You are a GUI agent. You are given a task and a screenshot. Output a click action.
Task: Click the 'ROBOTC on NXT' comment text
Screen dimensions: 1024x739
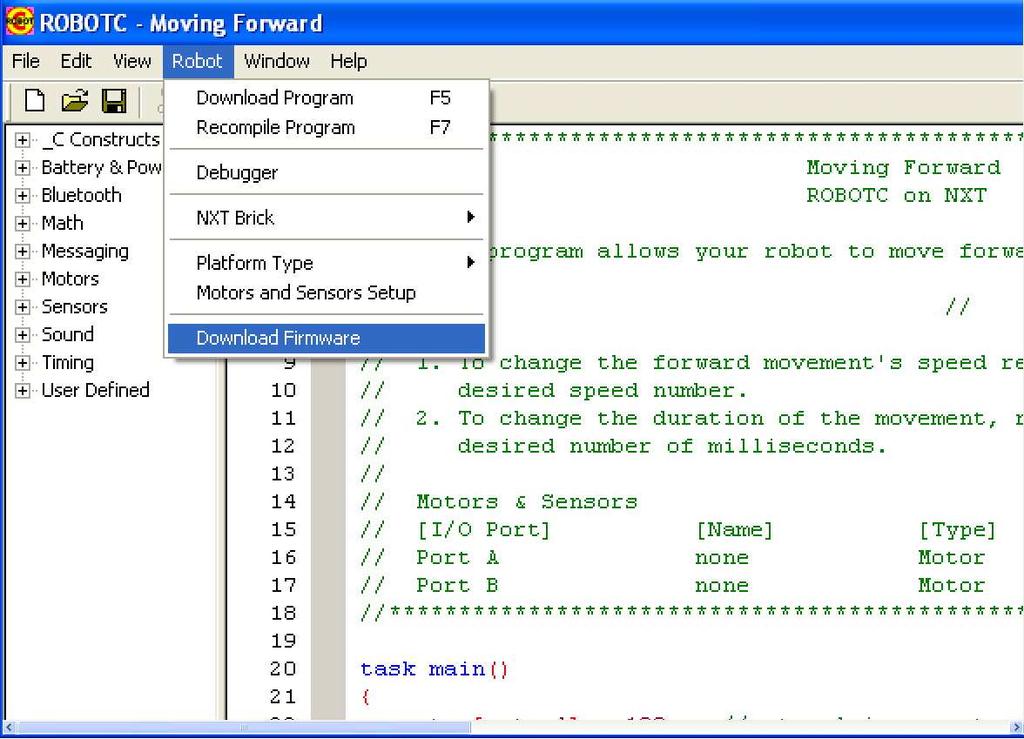tap(896, 196)
